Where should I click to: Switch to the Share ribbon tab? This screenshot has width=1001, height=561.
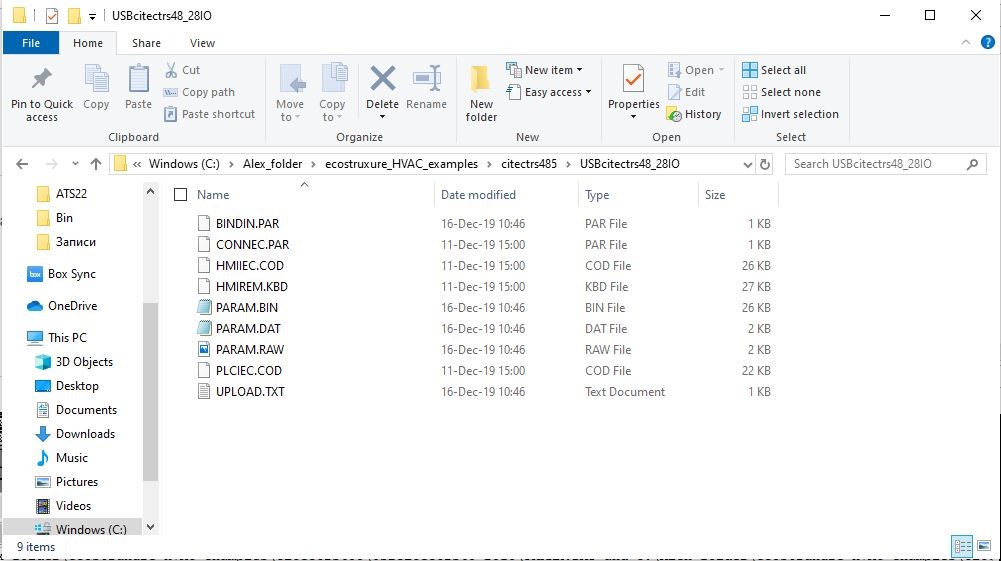146,43
